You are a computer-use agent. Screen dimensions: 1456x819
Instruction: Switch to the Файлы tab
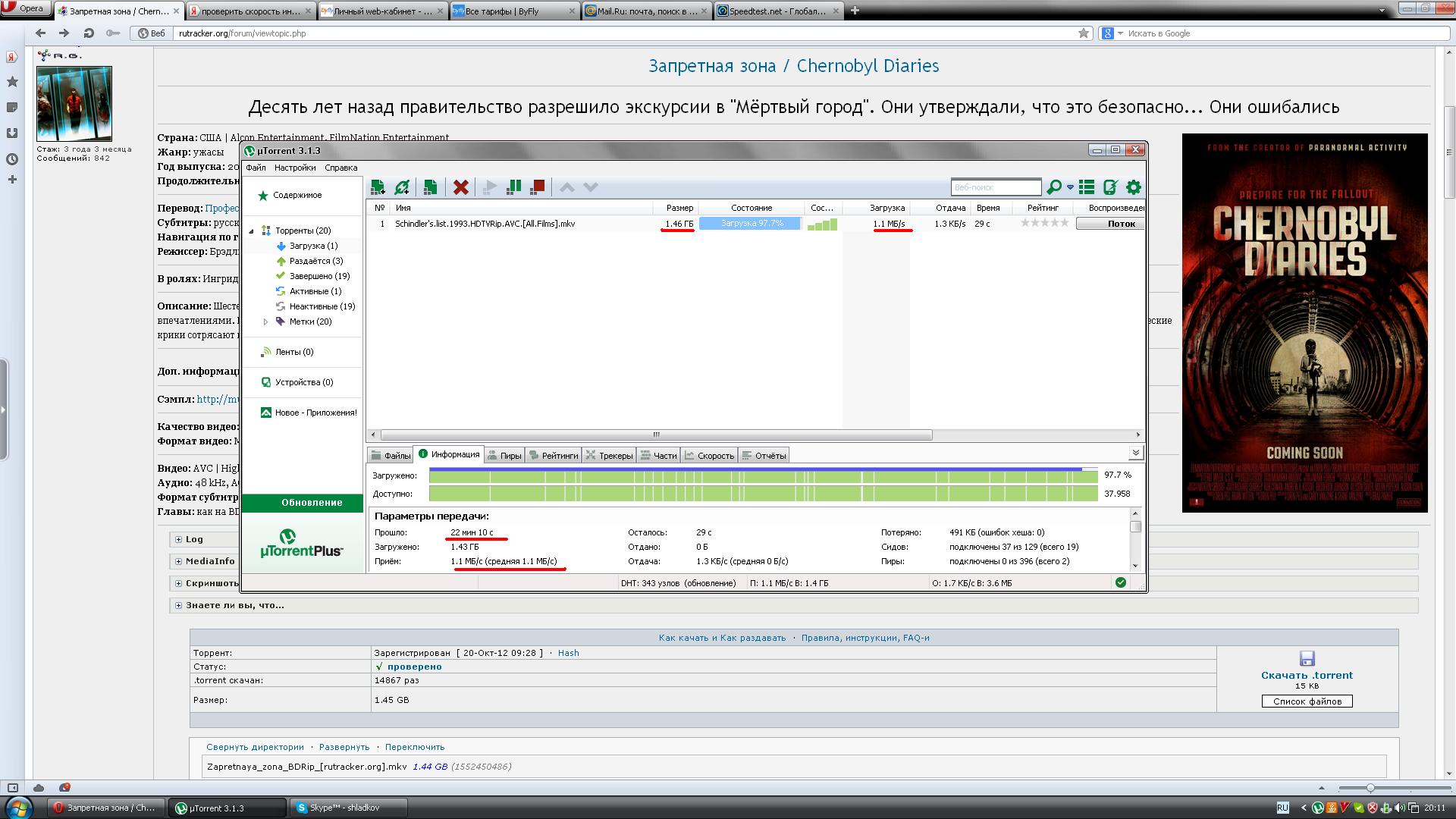[x=390, y=456]
